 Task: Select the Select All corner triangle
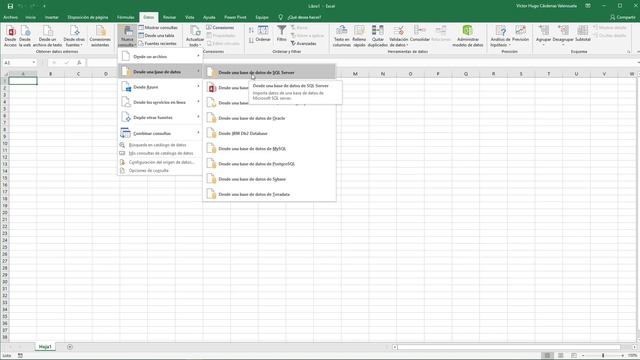[5, 74]
